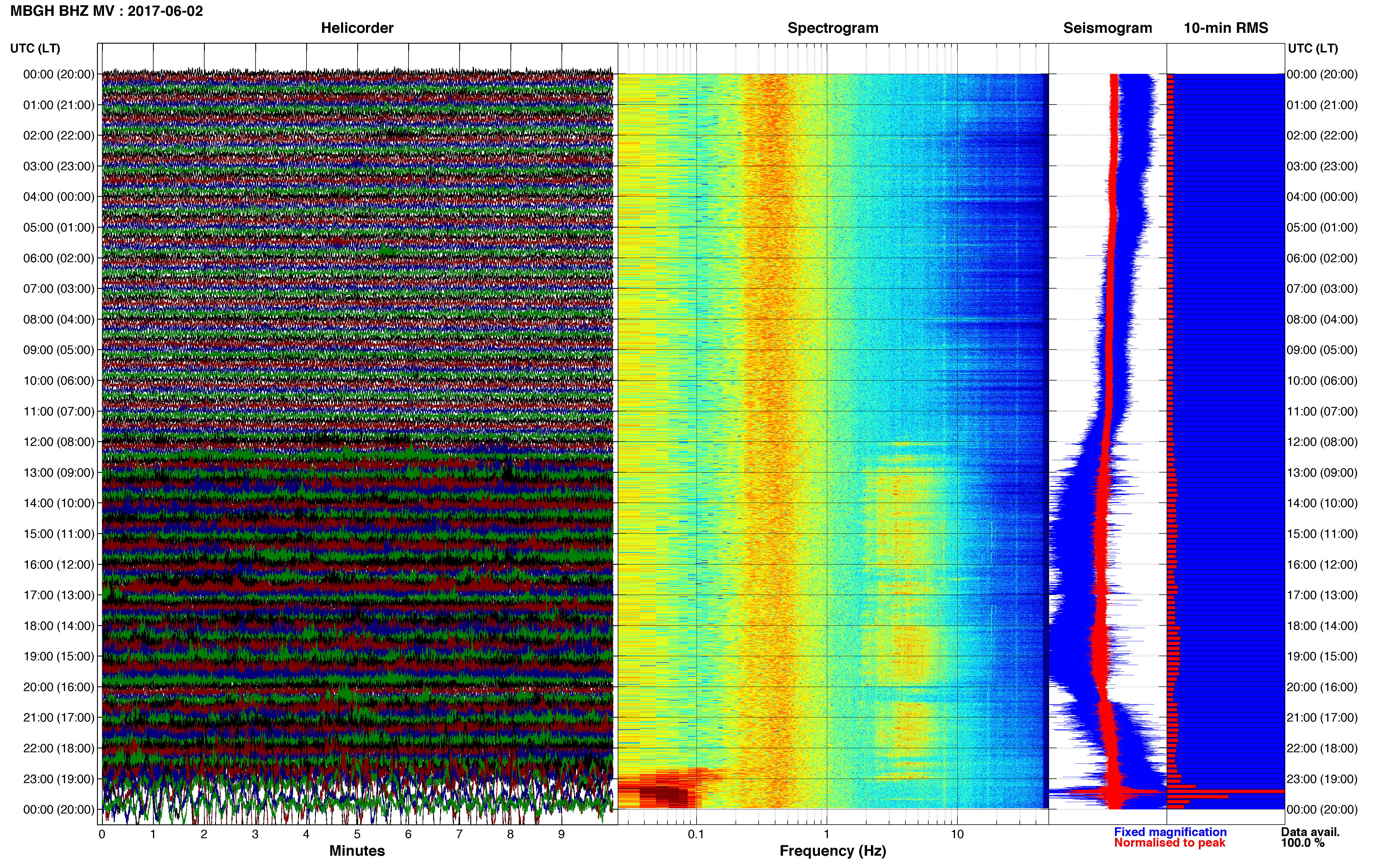1389x868 pixels.
Task: Click left time label 04:00 (00:00)
Action: (x=59, y=197)
